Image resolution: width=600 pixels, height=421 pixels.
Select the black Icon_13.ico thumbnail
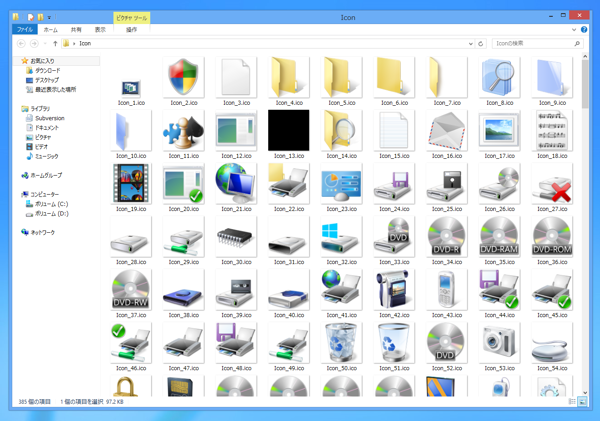click(x=289, y=130)
